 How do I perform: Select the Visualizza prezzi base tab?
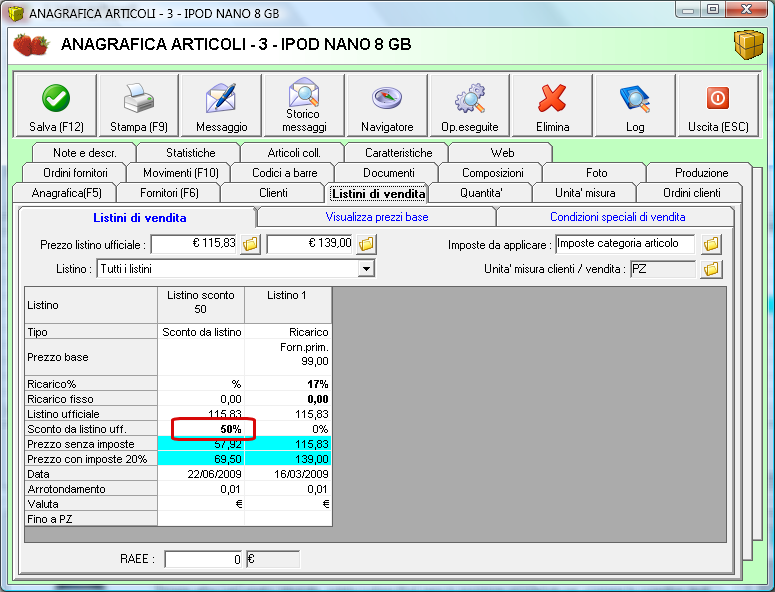(x=376, y=217)
